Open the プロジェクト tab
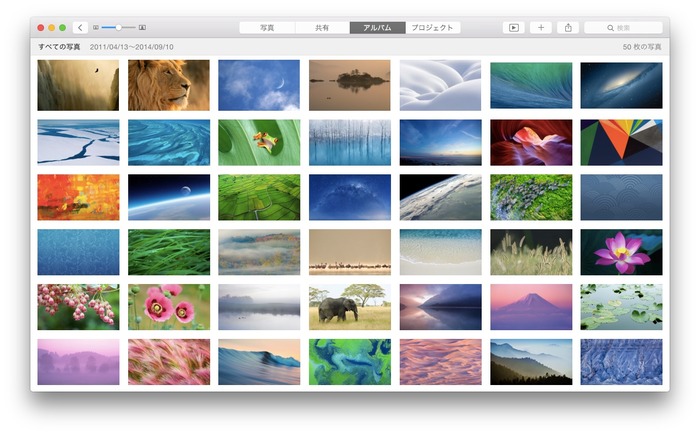Viewport: 700px width, 435px height. (433, 28)
